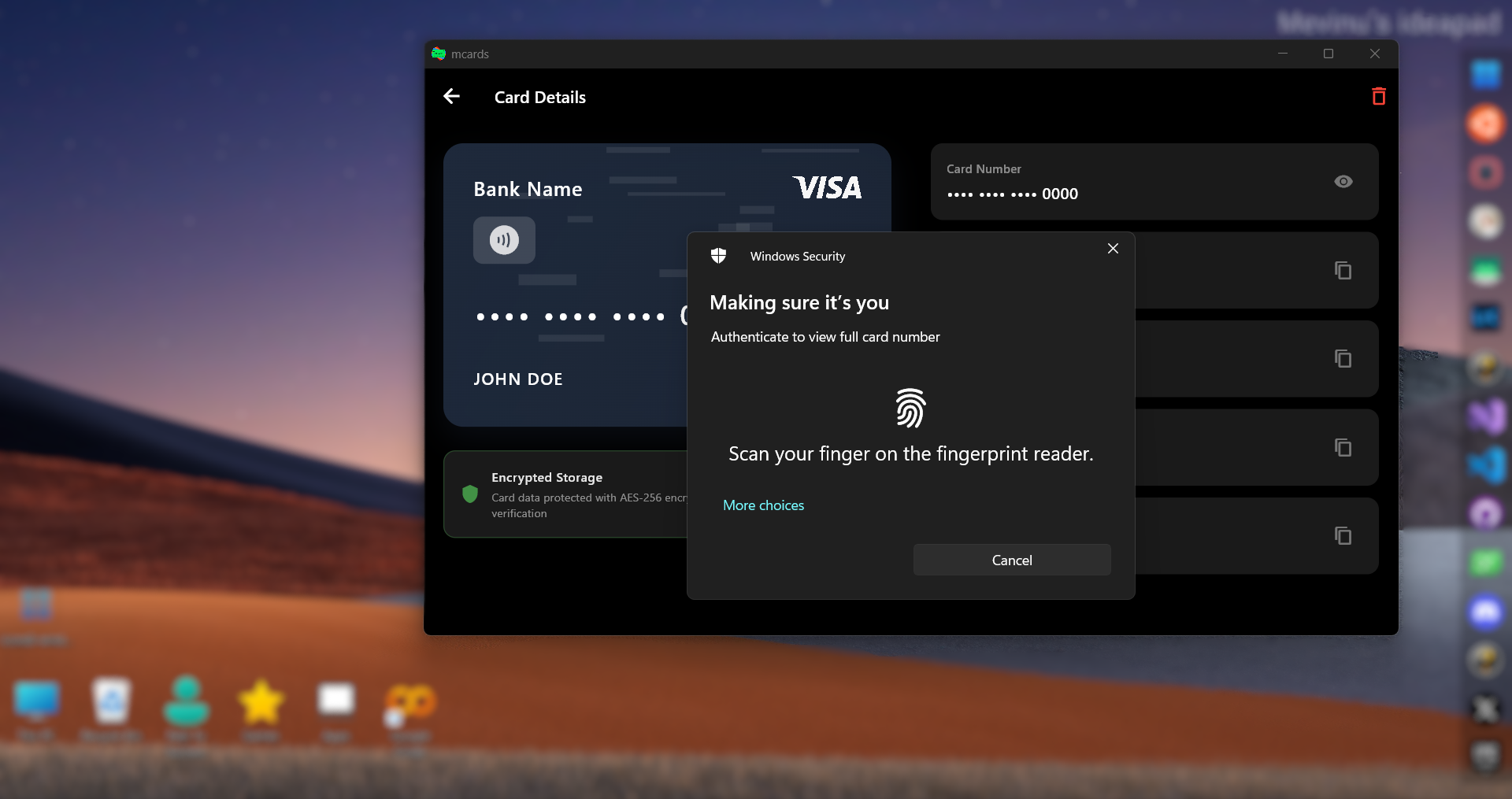Expand More choices in the security prompt
Viewport: 1512px width, 799px height.
click(763, 505)
